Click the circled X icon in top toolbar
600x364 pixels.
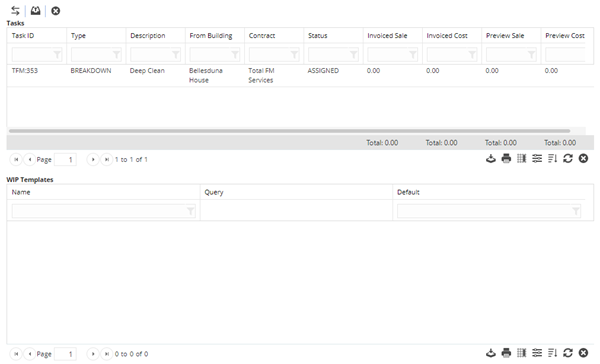click(x=55, y=11)
